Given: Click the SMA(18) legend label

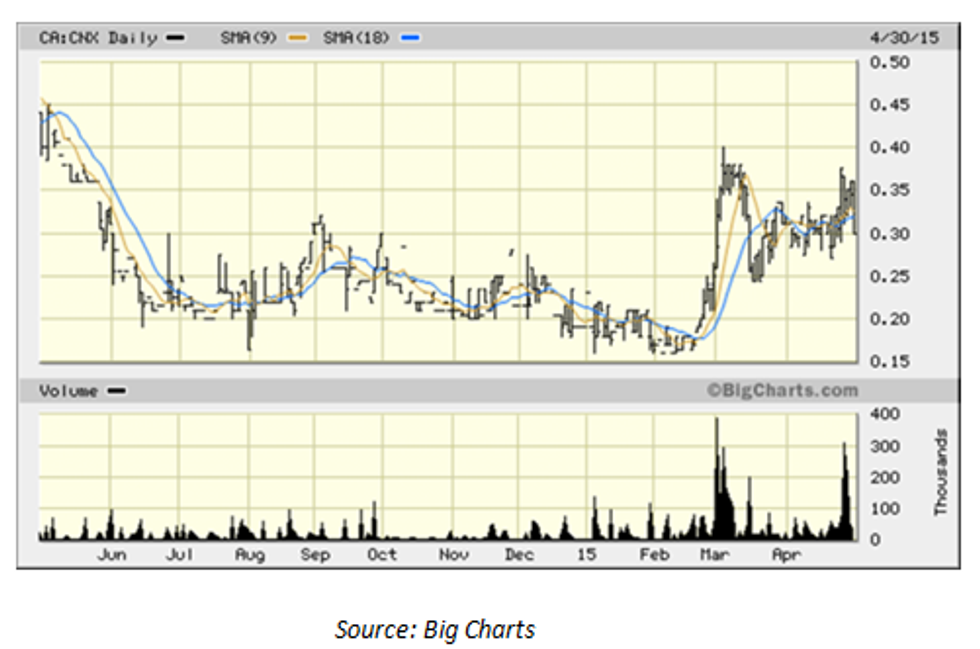Looking at the screenshot, I should pos(359,38).
